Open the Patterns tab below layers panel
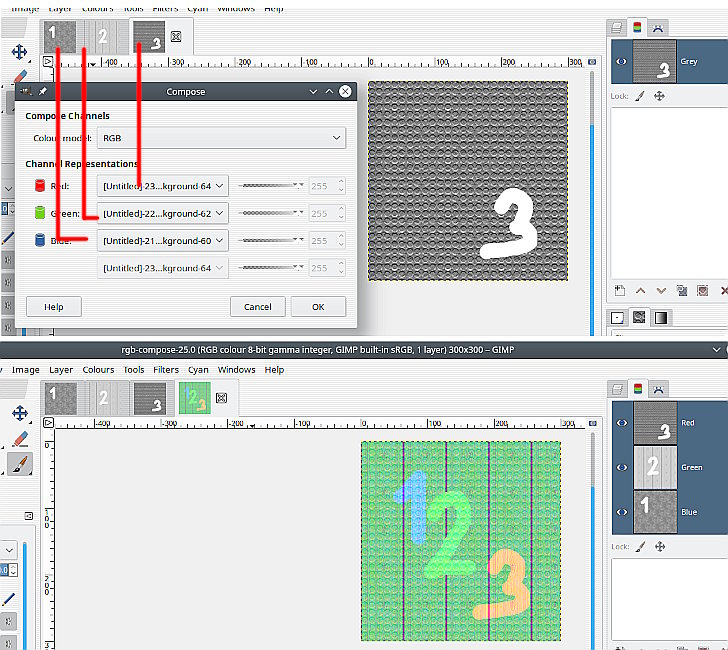The width and height of the screenshot is (728, 650). pos(639,318)
